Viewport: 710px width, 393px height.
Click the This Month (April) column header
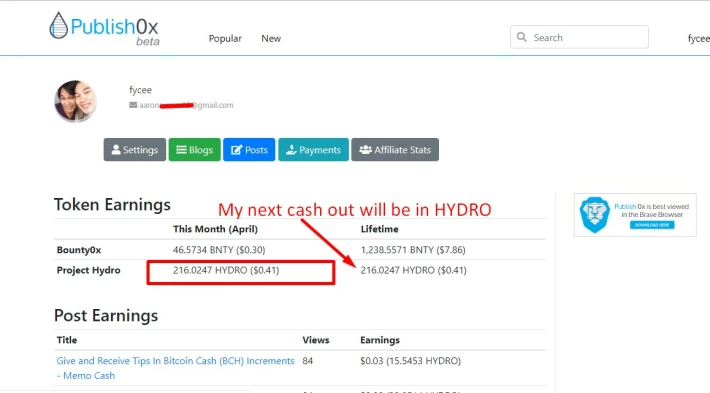click(215, 229)
